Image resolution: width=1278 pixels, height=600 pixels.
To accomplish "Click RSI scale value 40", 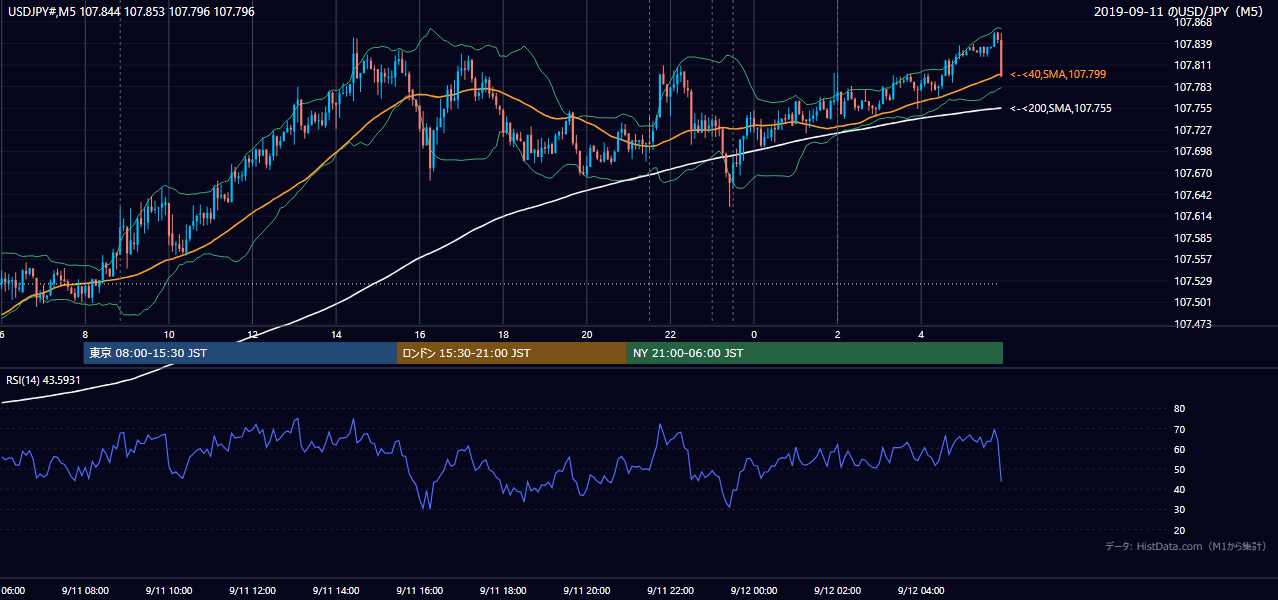I will (x=1179, y=489).
